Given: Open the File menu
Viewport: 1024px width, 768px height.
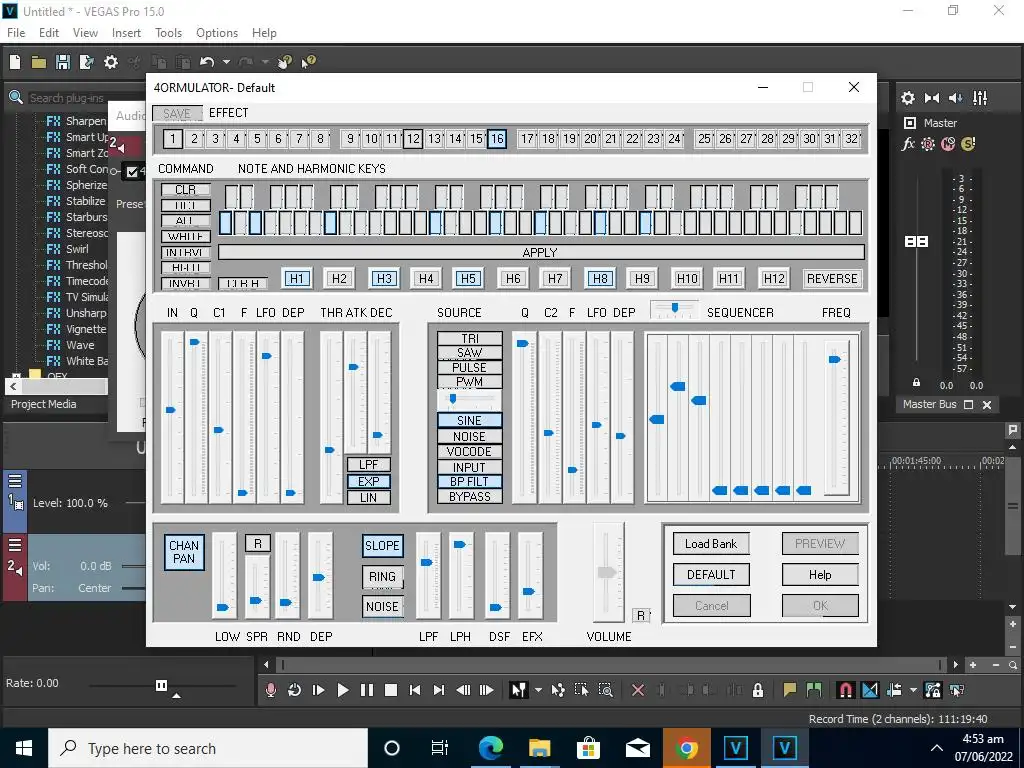Looking at the screenshot, I should (16, 33).
